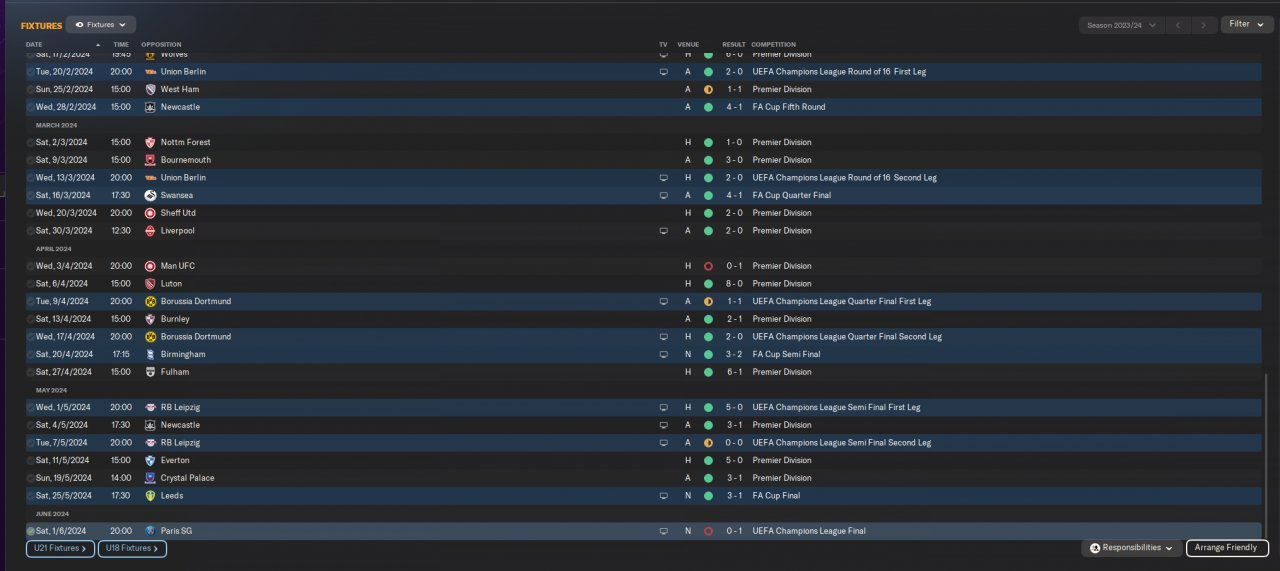This screenshot has height=571, width=1280.
Task: Click the Paris SG club badge
Action: [150, 531]
